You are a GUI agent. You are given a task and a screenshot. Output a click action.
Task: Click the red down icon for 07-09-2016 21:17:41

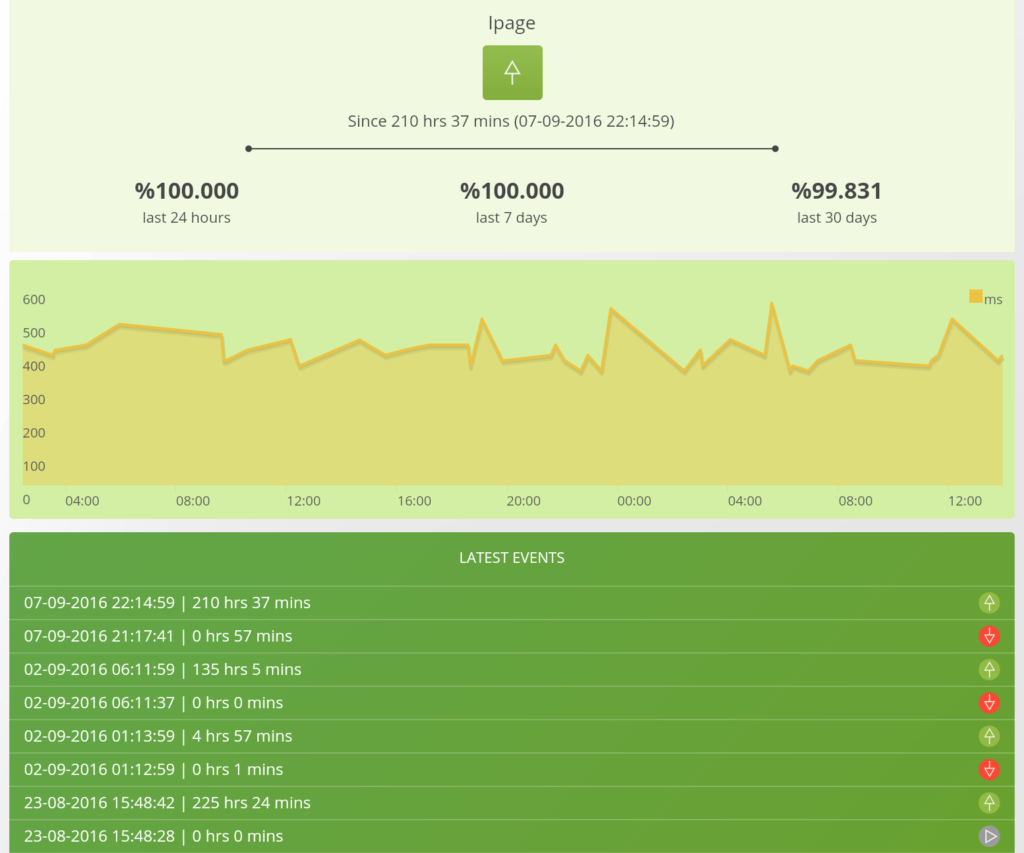(x=989, y=636)
